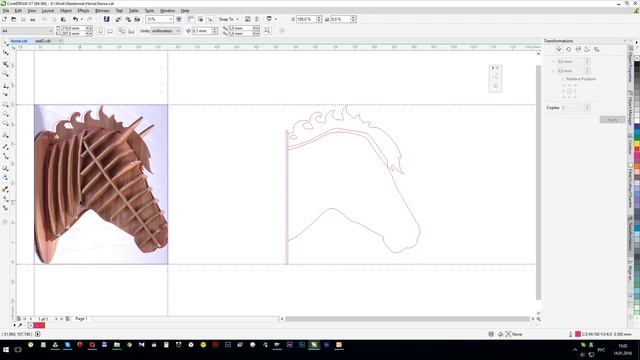
Task: Pick the no-color swatch in document palette
Action: click(30, 326)
